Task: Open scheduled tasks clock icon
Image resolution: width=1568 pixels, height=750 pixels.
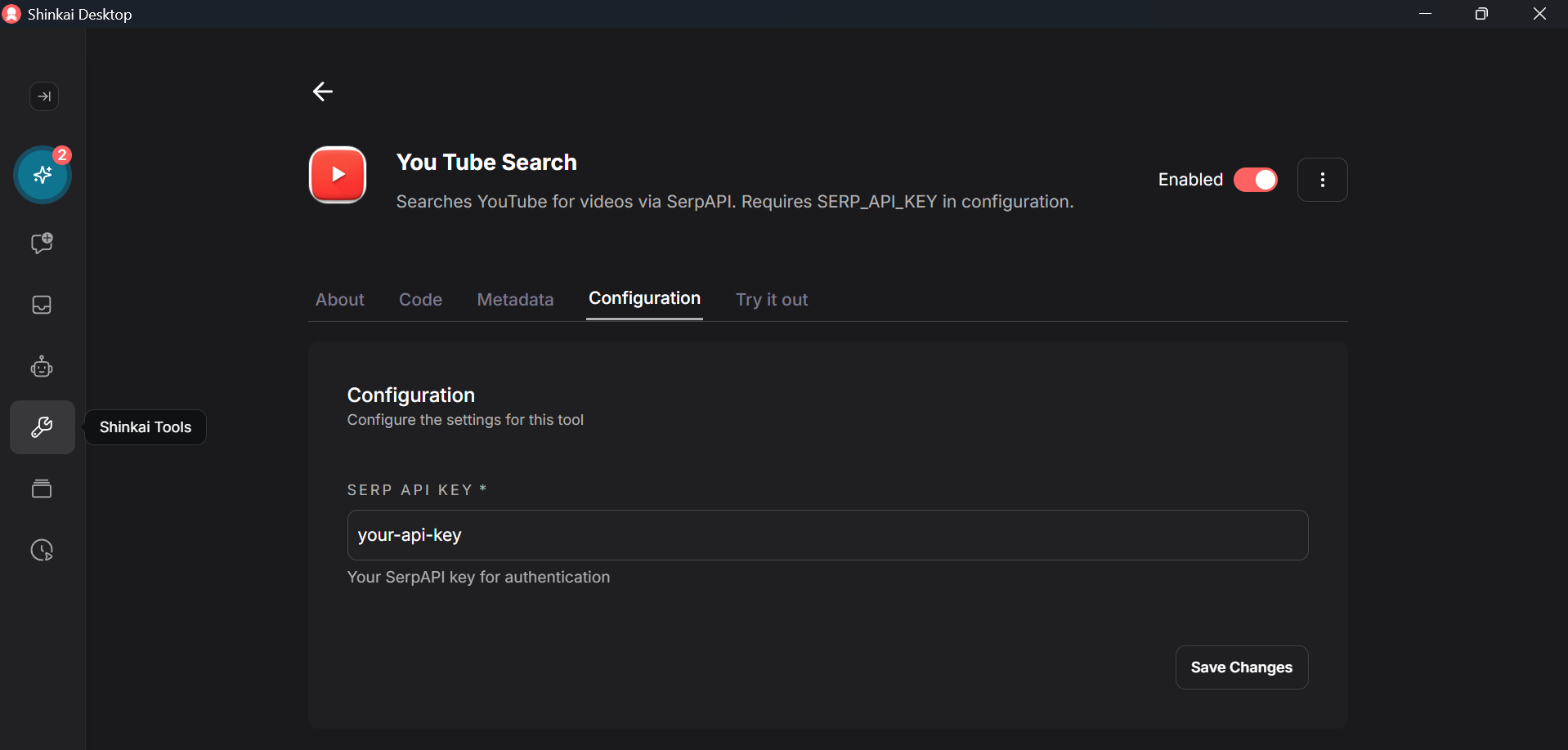Action: 42,550
